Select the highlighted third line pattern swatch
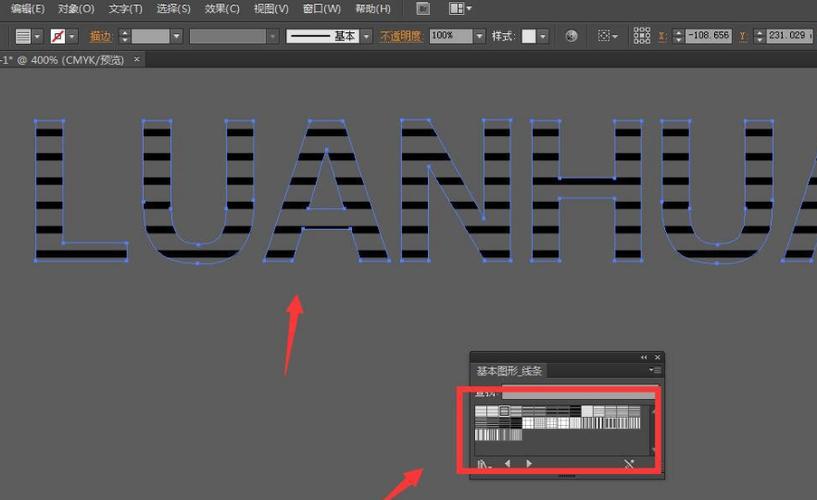Screen dimensions: 817x500 tap(505, 411)
